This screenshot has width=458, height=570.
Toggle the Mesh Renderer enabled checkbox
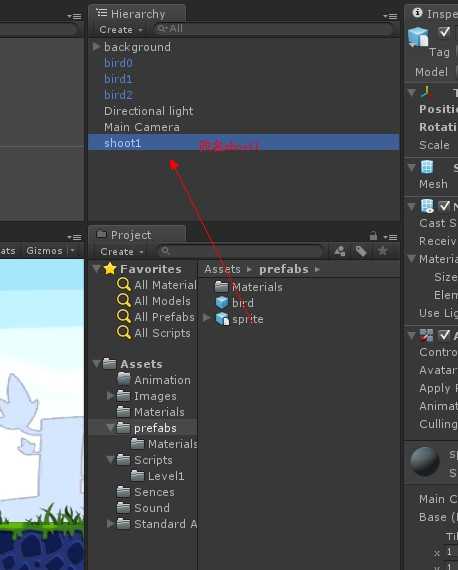click(444, 206)
